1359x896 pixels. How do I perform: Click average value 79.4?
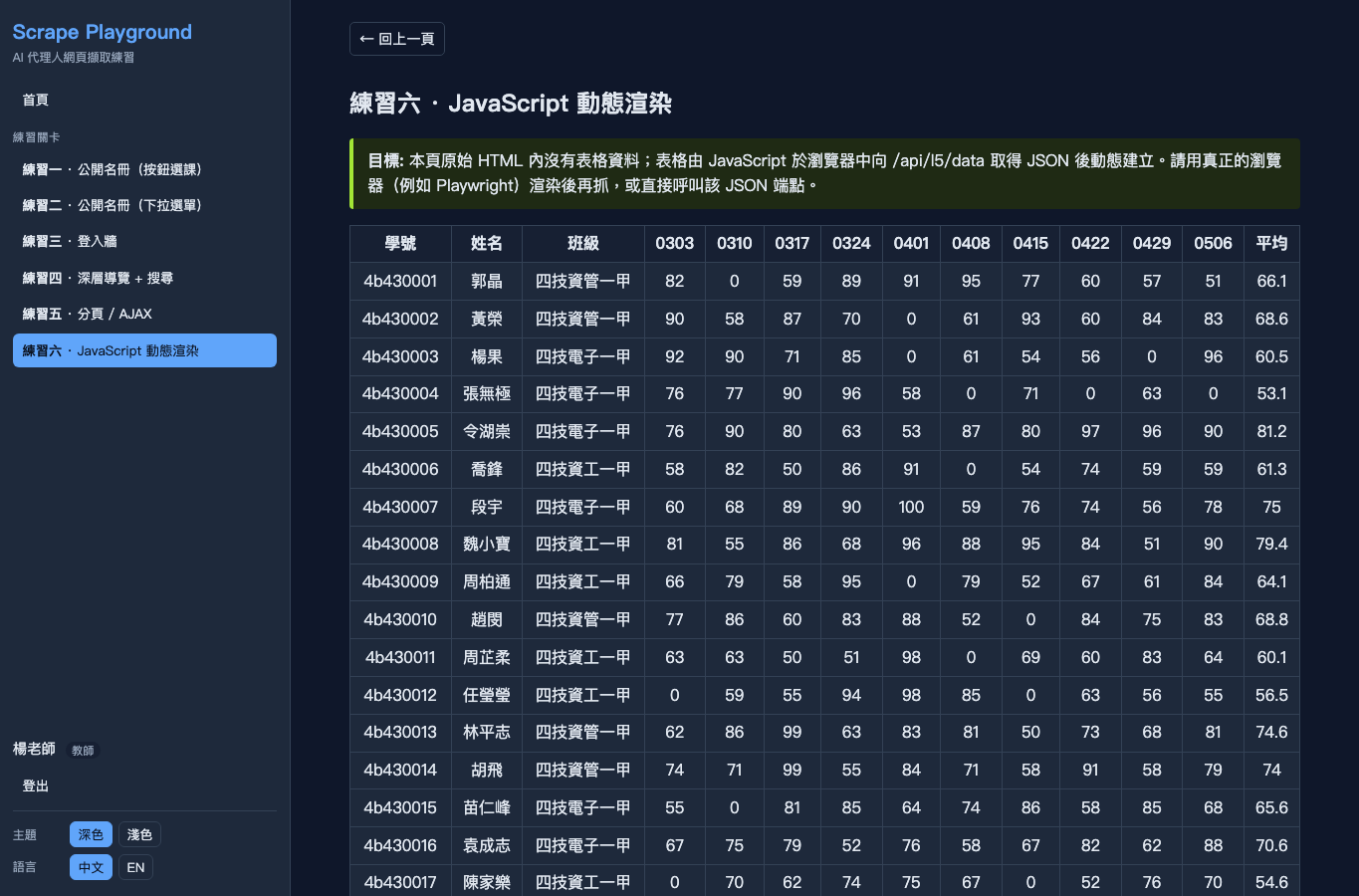tap(1272, 544)
